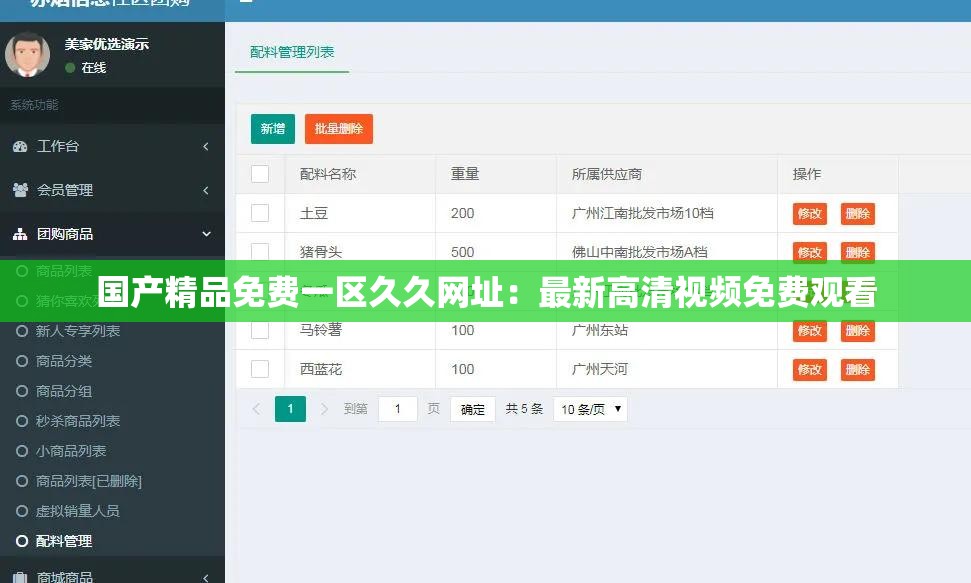Check the select-all checkbox in table header
The width and height of the screenshot is (971, 583).
pos(260,173)
